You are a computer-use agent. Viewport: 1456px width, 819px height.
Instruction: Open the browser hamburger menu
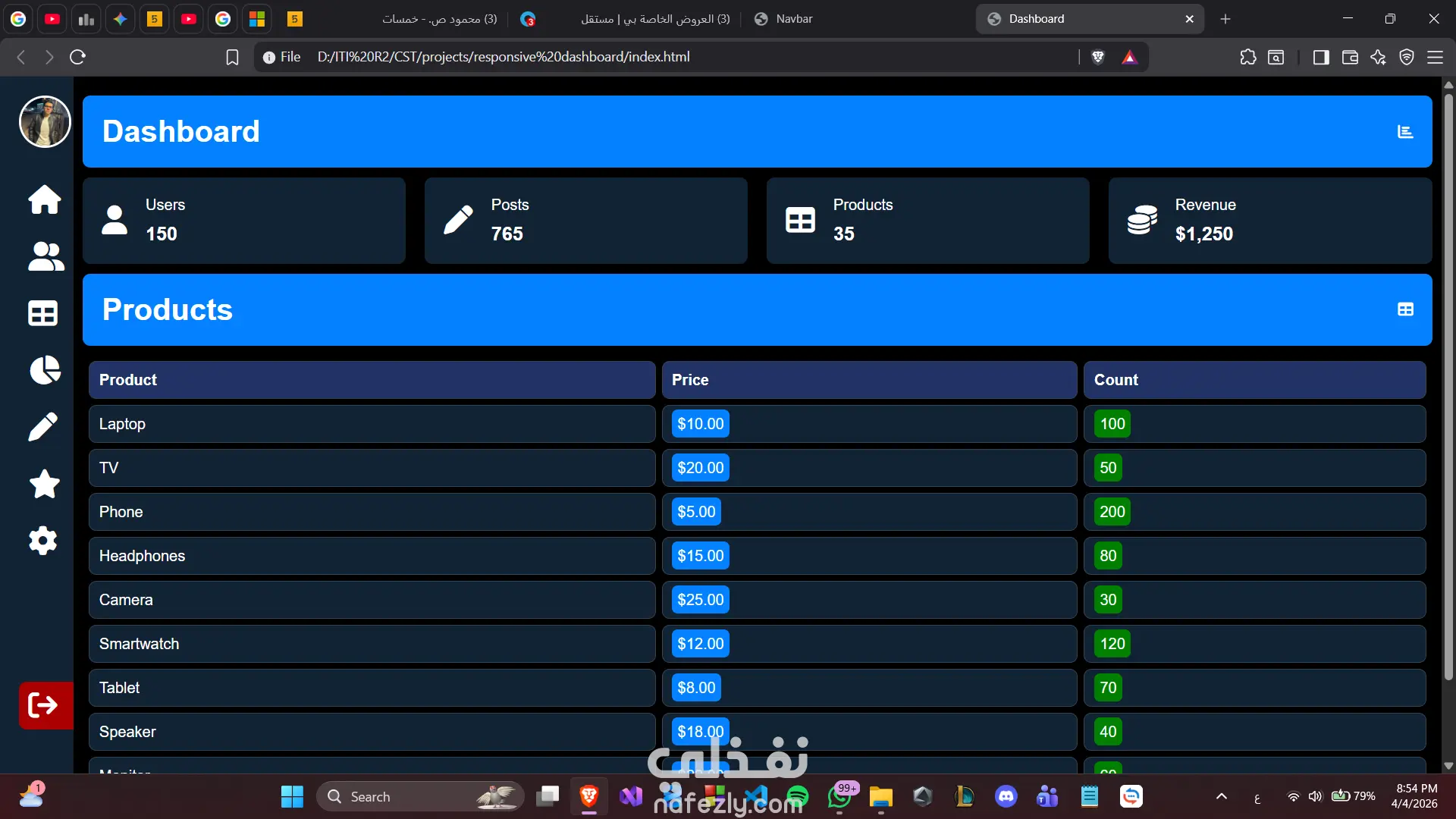point(1435,57)
